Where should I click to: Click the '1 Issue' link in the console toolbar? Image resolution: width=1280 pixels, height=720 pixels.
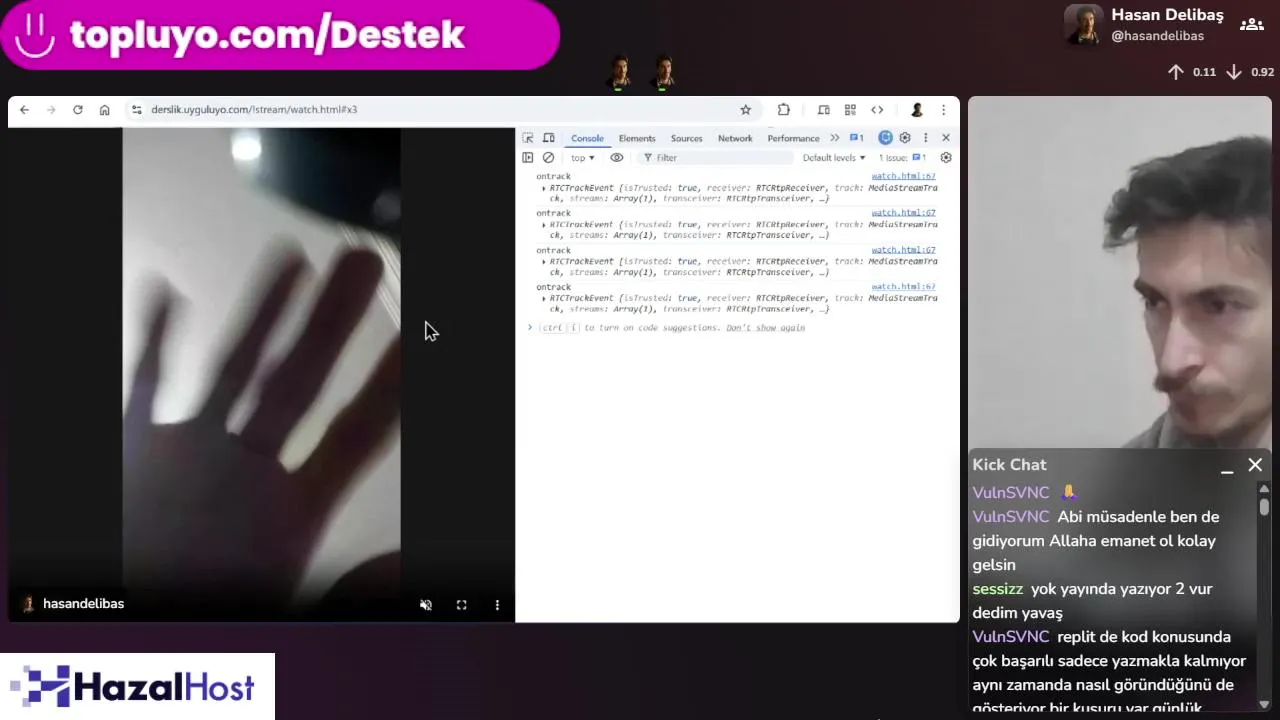pos(902,158)
